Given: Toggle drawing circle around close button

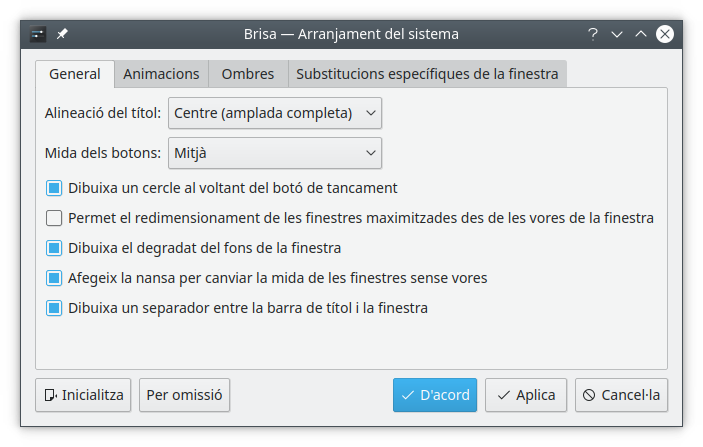Looking at the screenshot, I should click(x=54, y=187).
